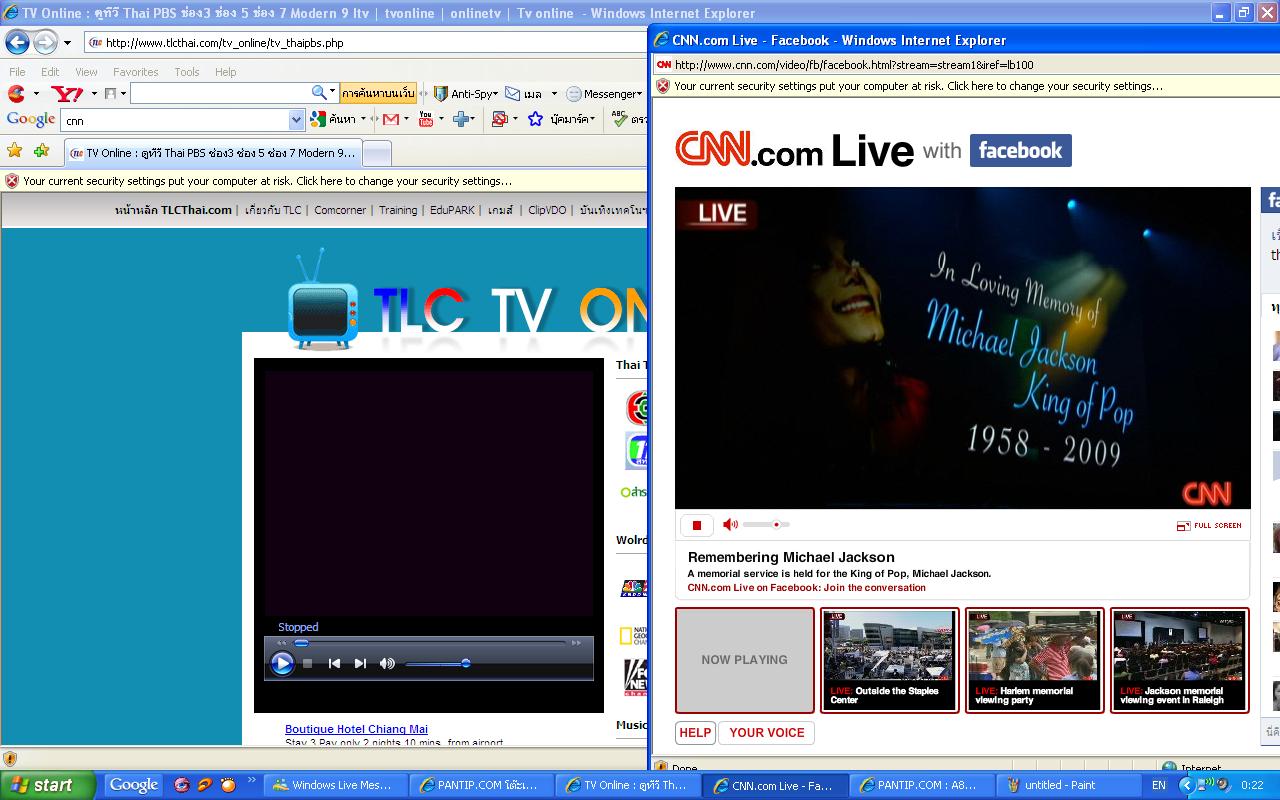Stop the CNN live video with red square

coord(697,524)
